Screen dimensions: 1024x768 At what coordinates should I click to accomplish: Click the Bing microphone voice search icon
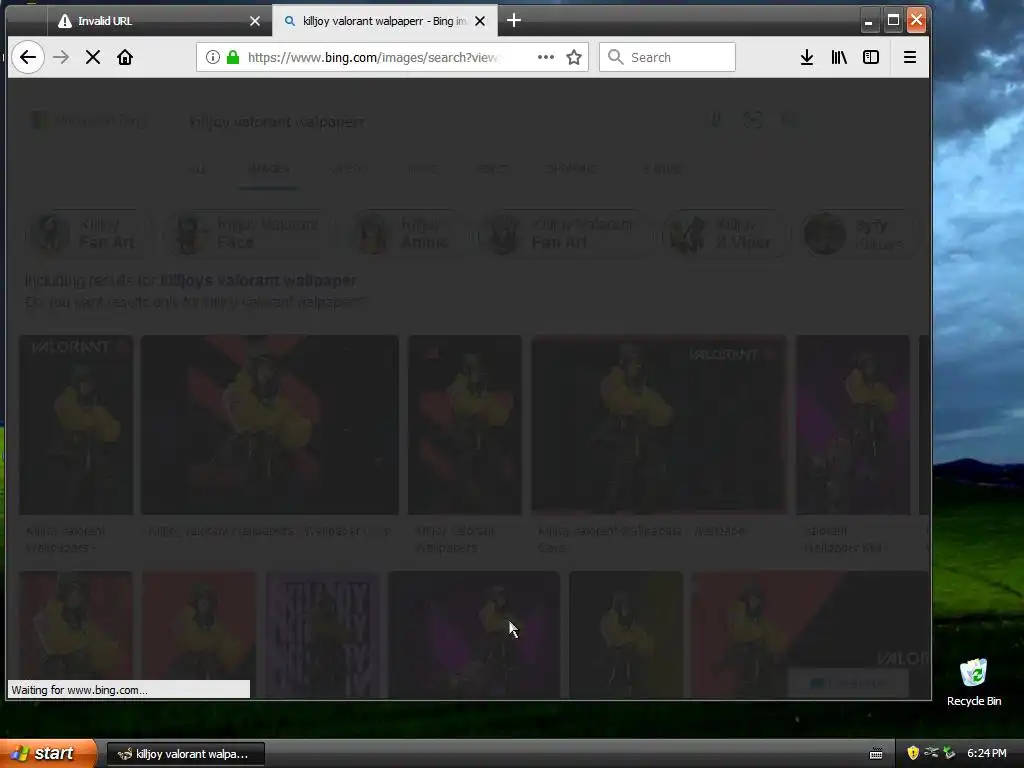[716, 120]
